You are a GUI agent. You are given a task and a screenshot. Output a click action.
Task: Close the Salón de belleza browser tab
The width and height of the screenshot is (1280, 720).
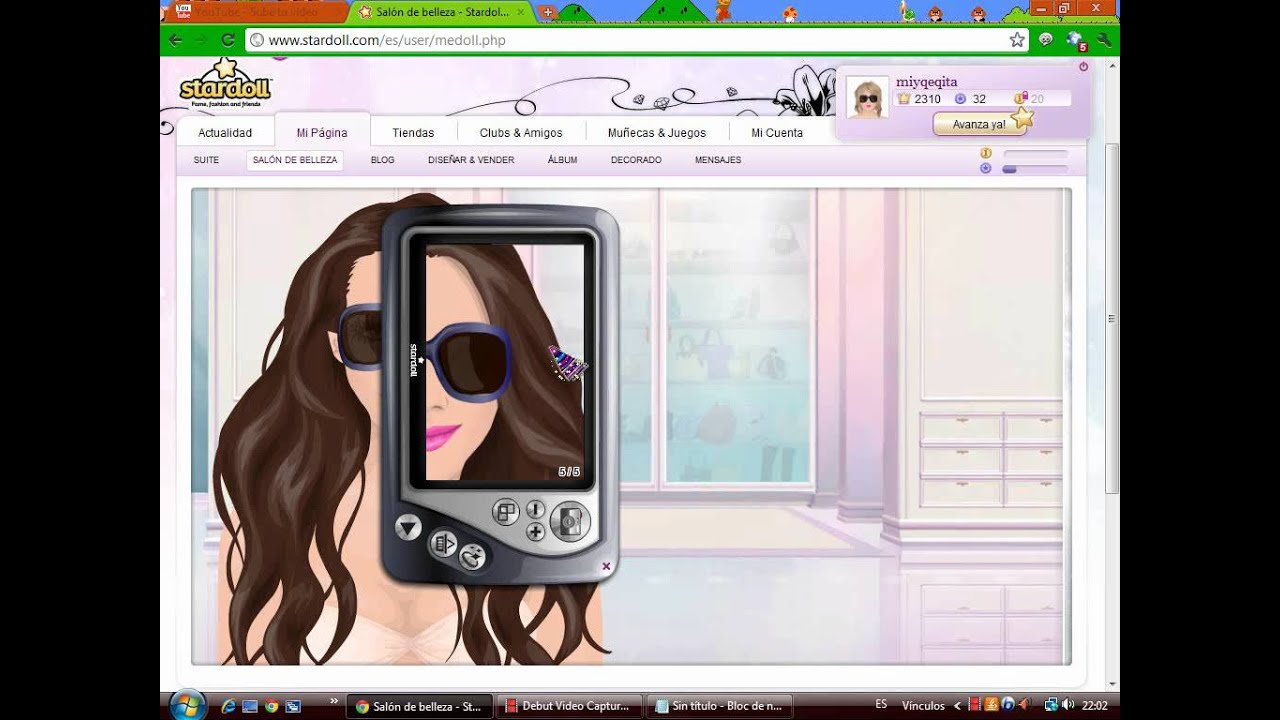[x=519, y=12]
